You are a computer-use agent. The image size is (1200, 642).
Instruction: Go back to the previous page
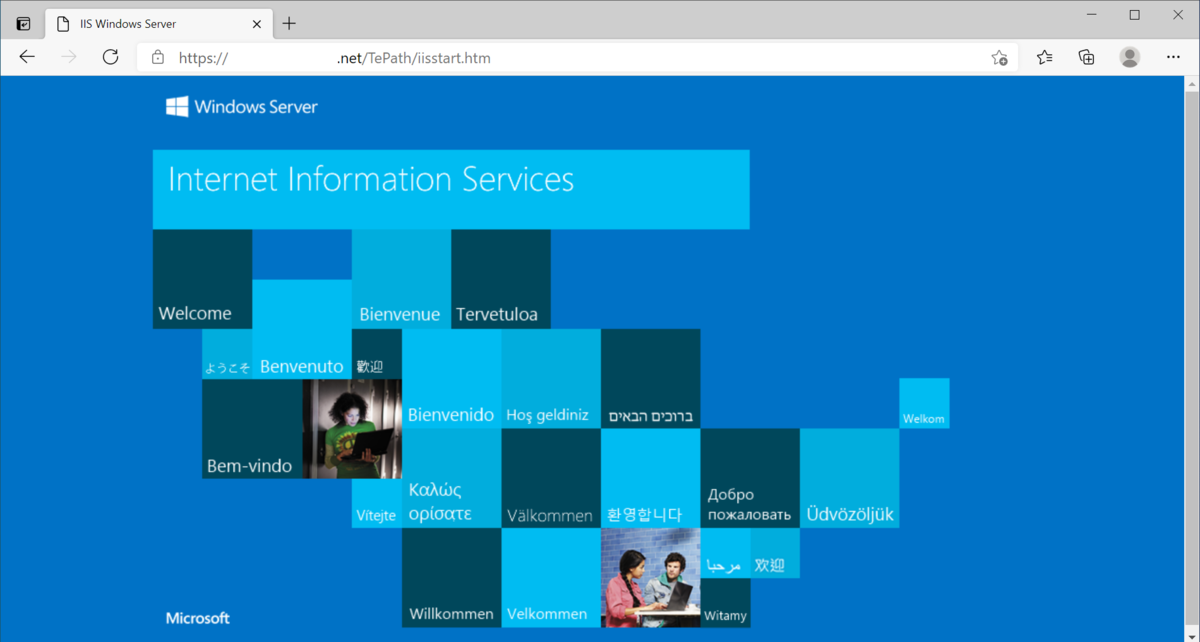(27, 57)
